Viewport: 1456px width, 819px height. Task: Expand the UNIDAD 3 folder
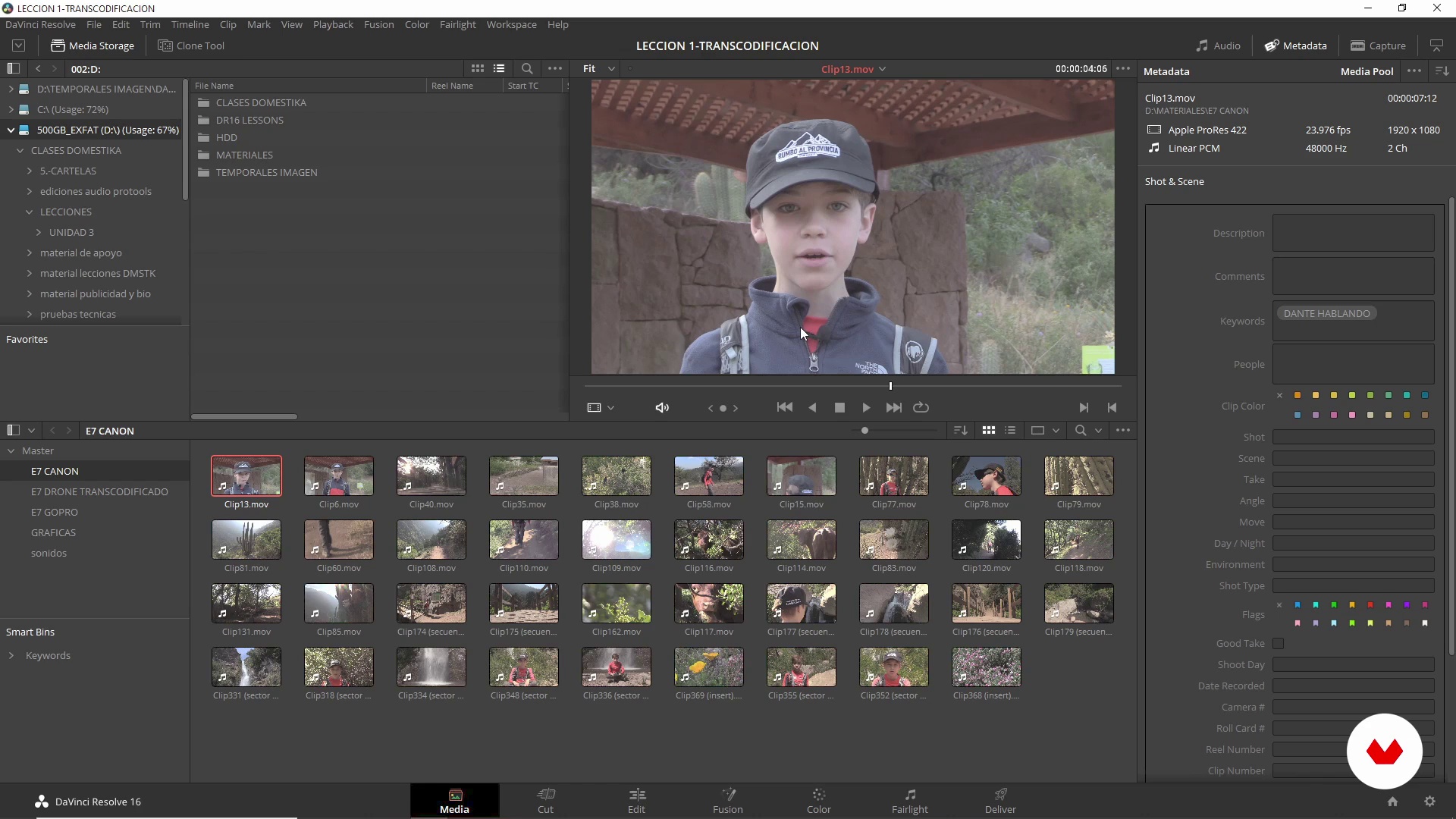pos(39,232)
